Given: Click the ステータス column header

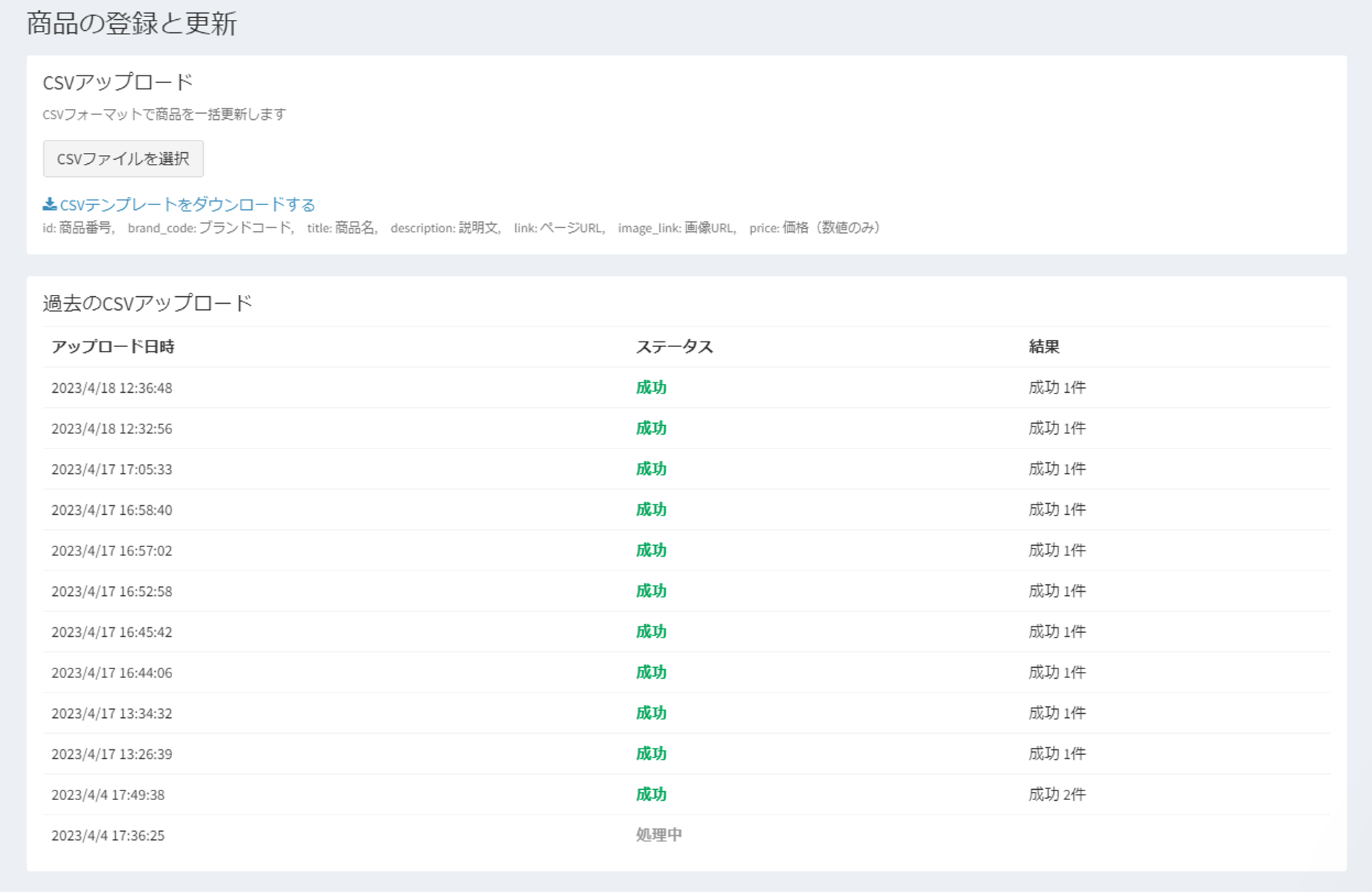Looking at the screenshot, I should click(x=674, y=347).
